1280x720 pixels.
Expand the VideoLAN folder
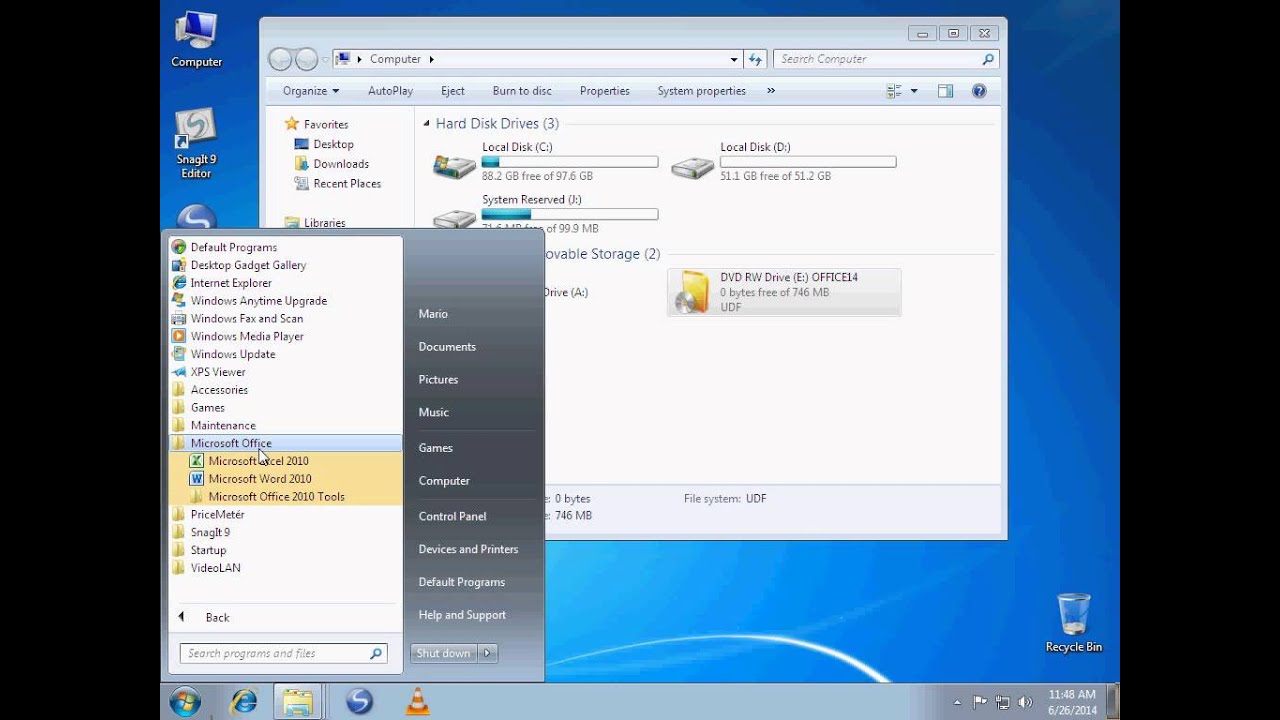215,568
